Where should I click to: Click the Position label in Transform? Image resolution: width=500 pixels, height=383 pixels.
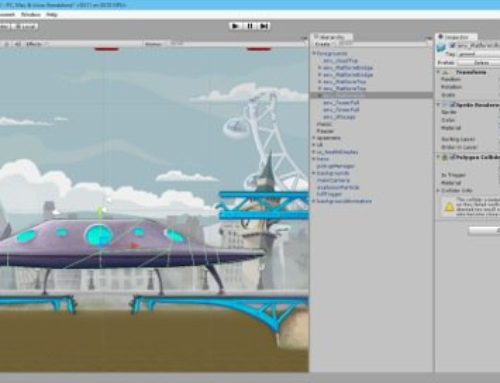(451, 79)
